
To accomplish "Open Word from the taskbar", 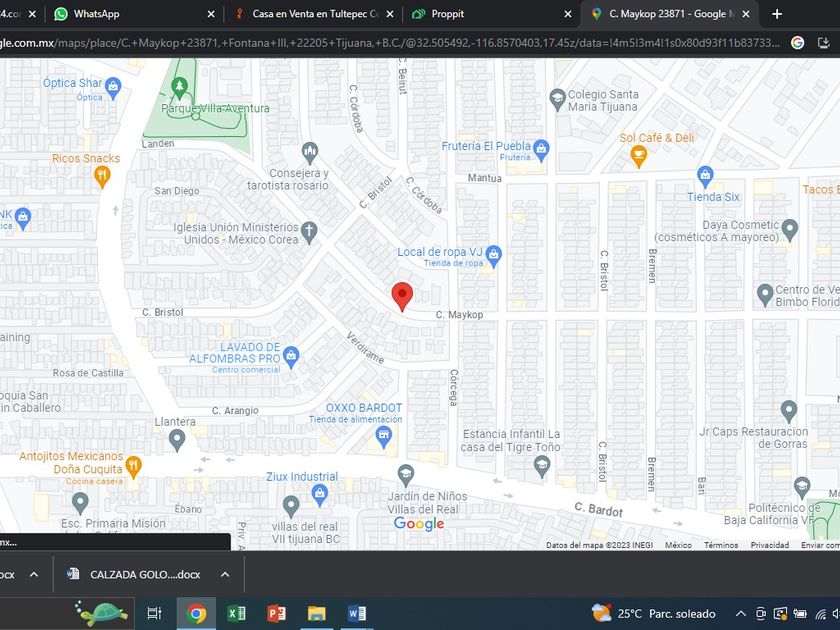I will pyautogui.click(x=357, y=613).
